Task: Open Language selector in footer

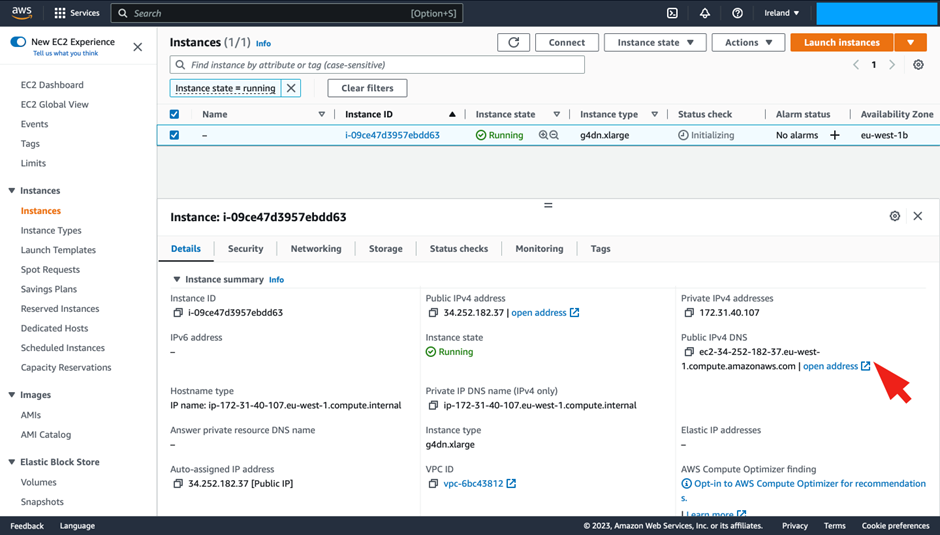Action: click(77, 526)
